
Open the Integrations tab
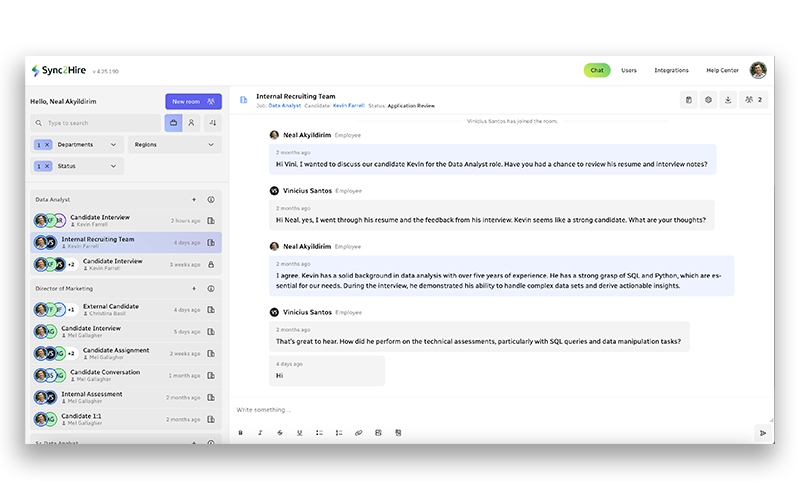[671, 70]
